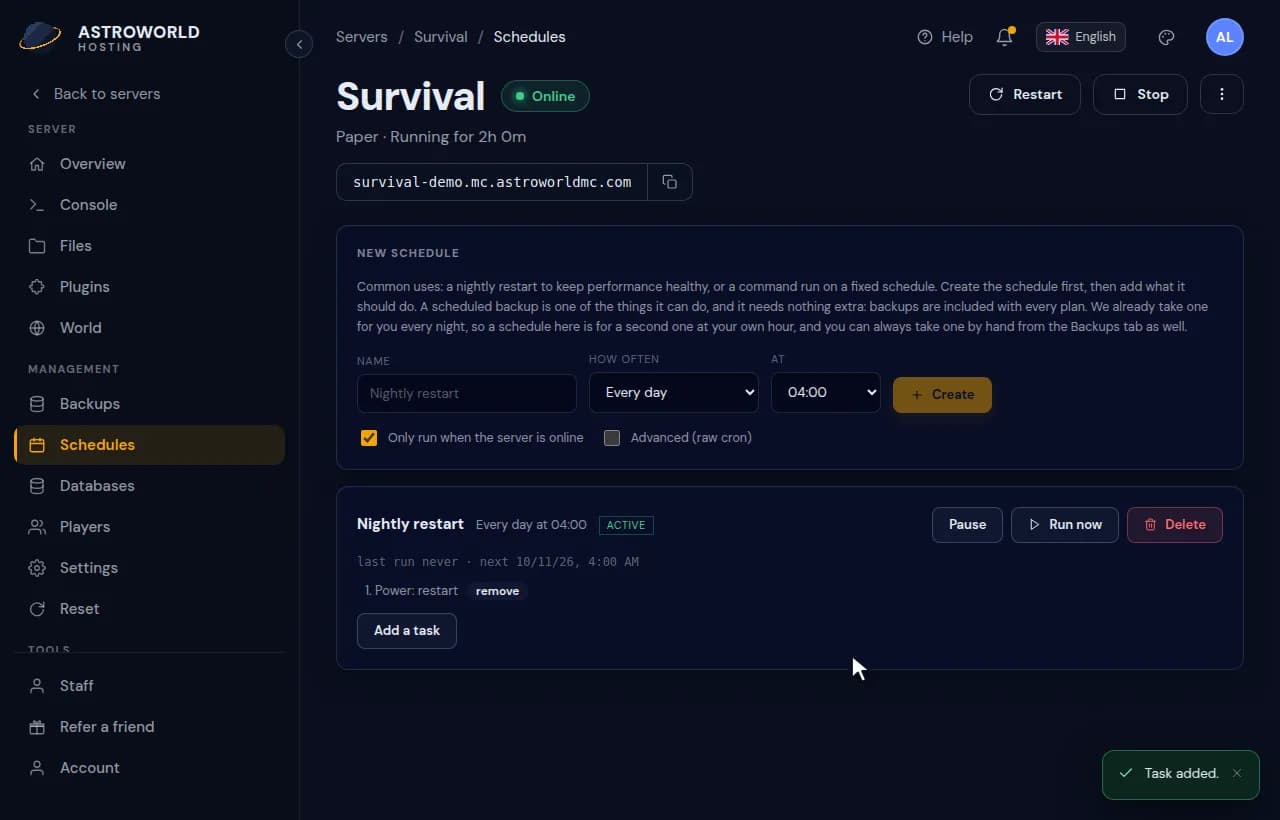Open 'Refer a friend' in sidebar
The image size is (1280, 820).
click(x=150, y=727)
